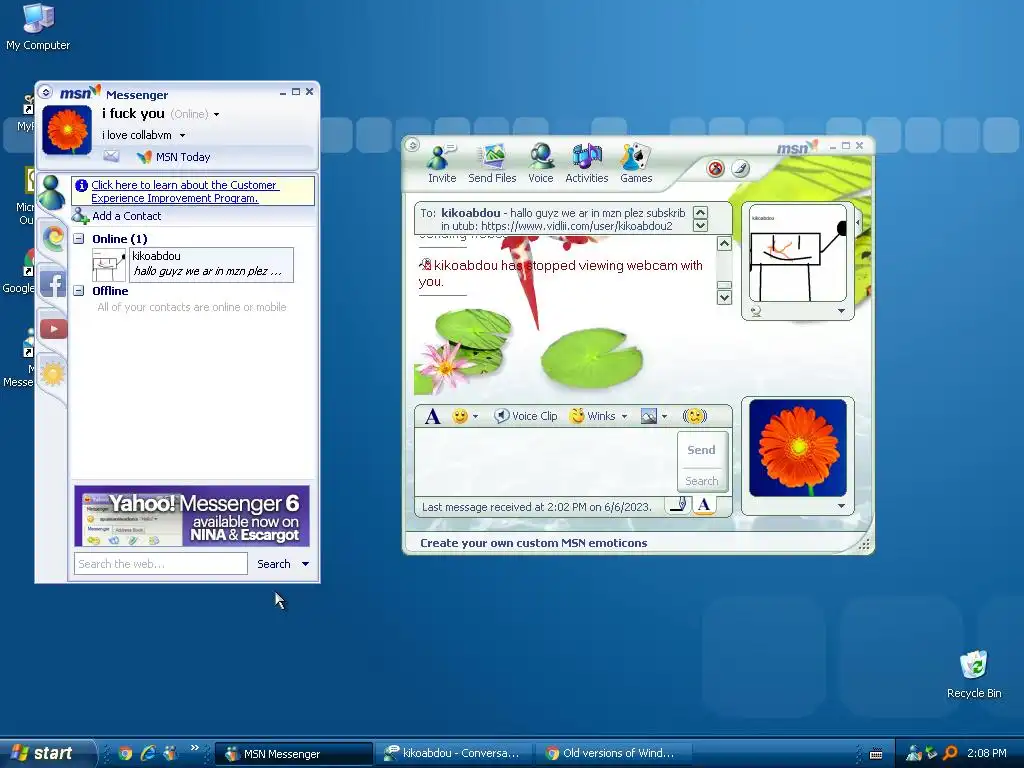Click Add a Contact
Viewport: 1024px width, 768px height.
coord(118,216)
